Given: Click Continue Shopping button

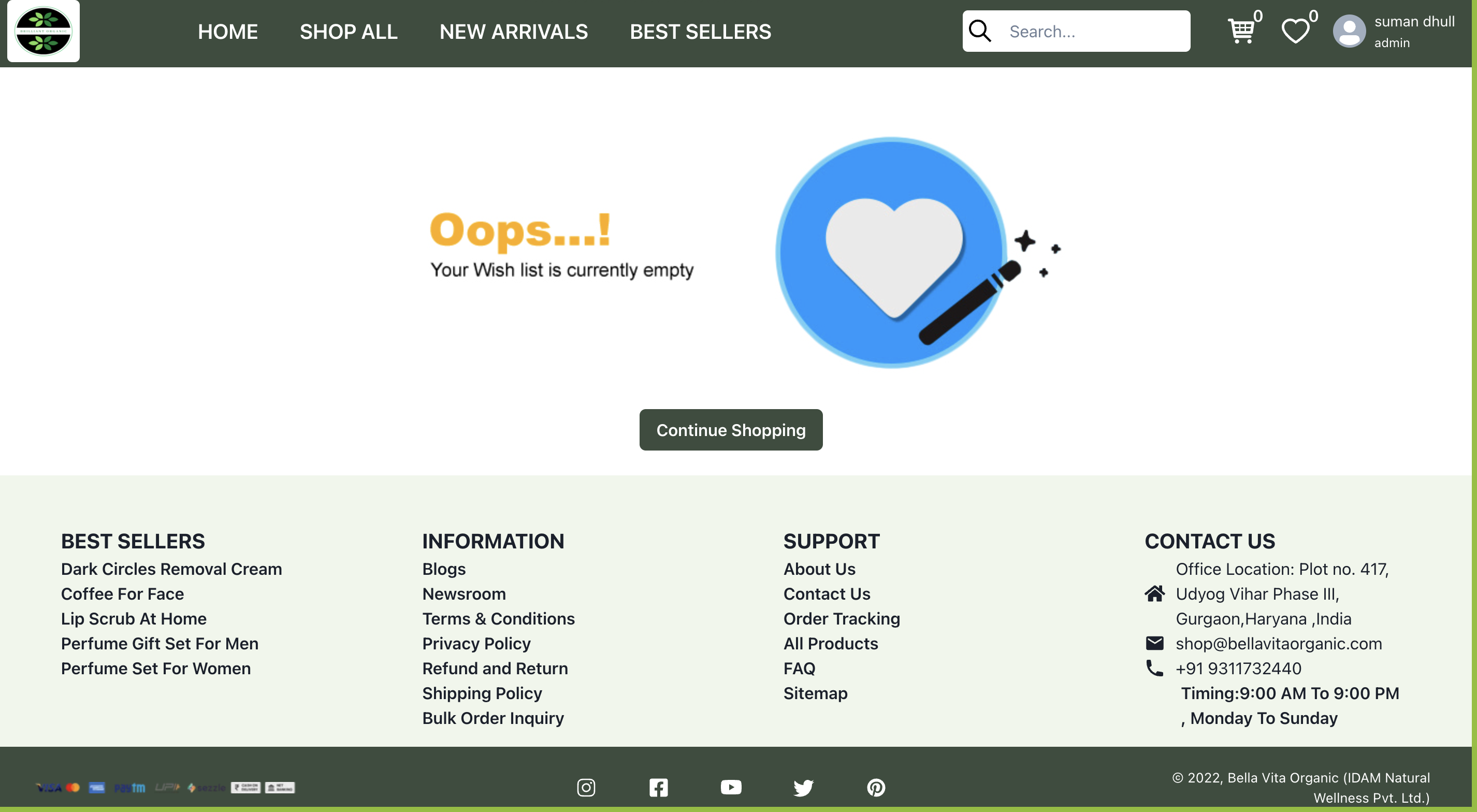Looking at the screenshot, I should pyautogui.click(x=731, y=430).
